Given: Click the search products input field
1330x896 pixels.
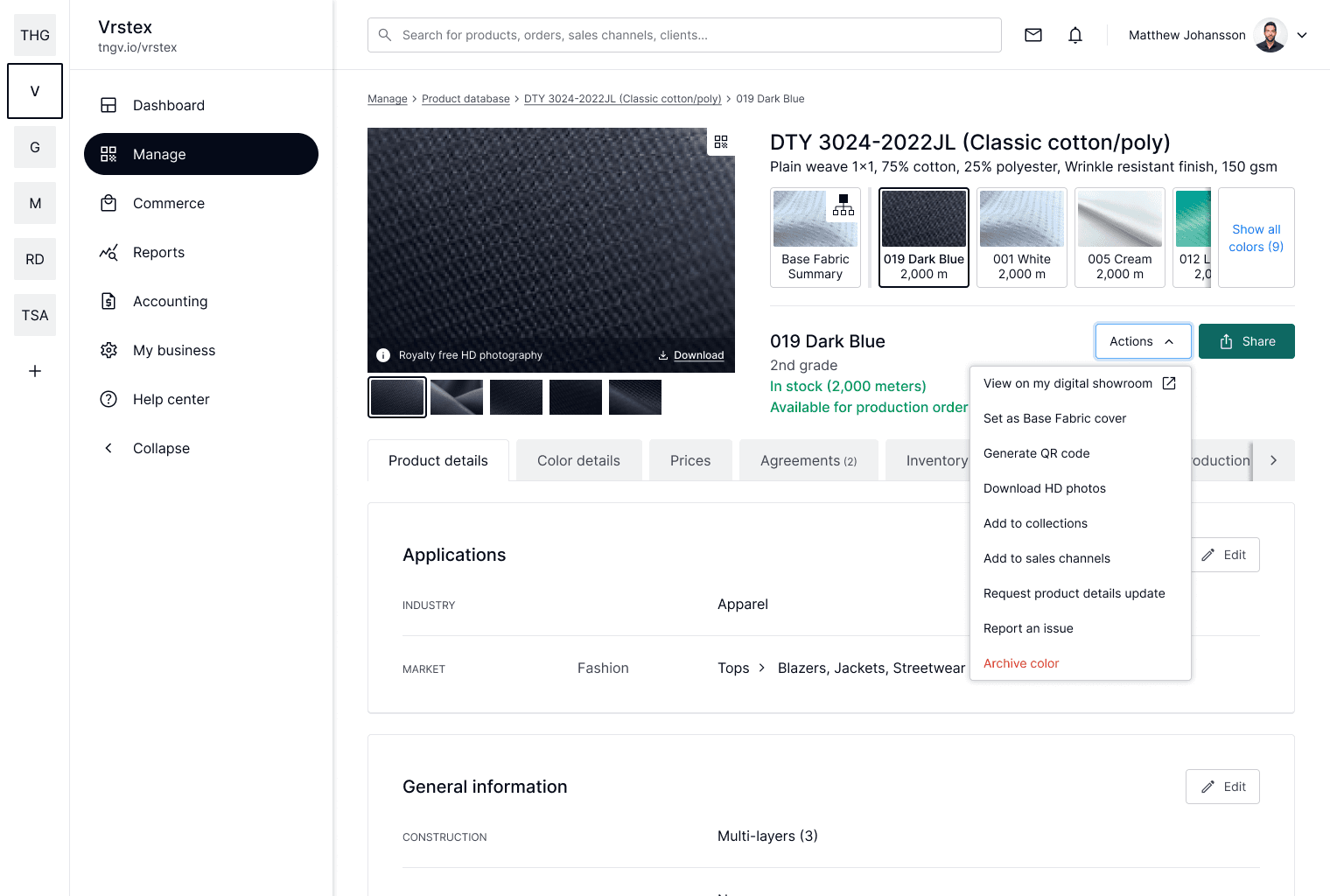Looking at the screenshot, I should pyautogui.click(x=684, y=35).
